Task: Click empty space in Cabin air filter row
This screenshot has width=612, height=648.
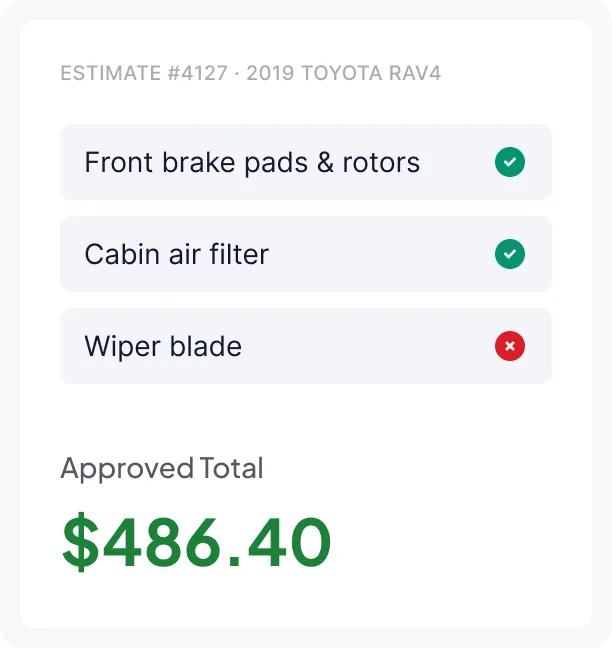Action: coord(380,254)
